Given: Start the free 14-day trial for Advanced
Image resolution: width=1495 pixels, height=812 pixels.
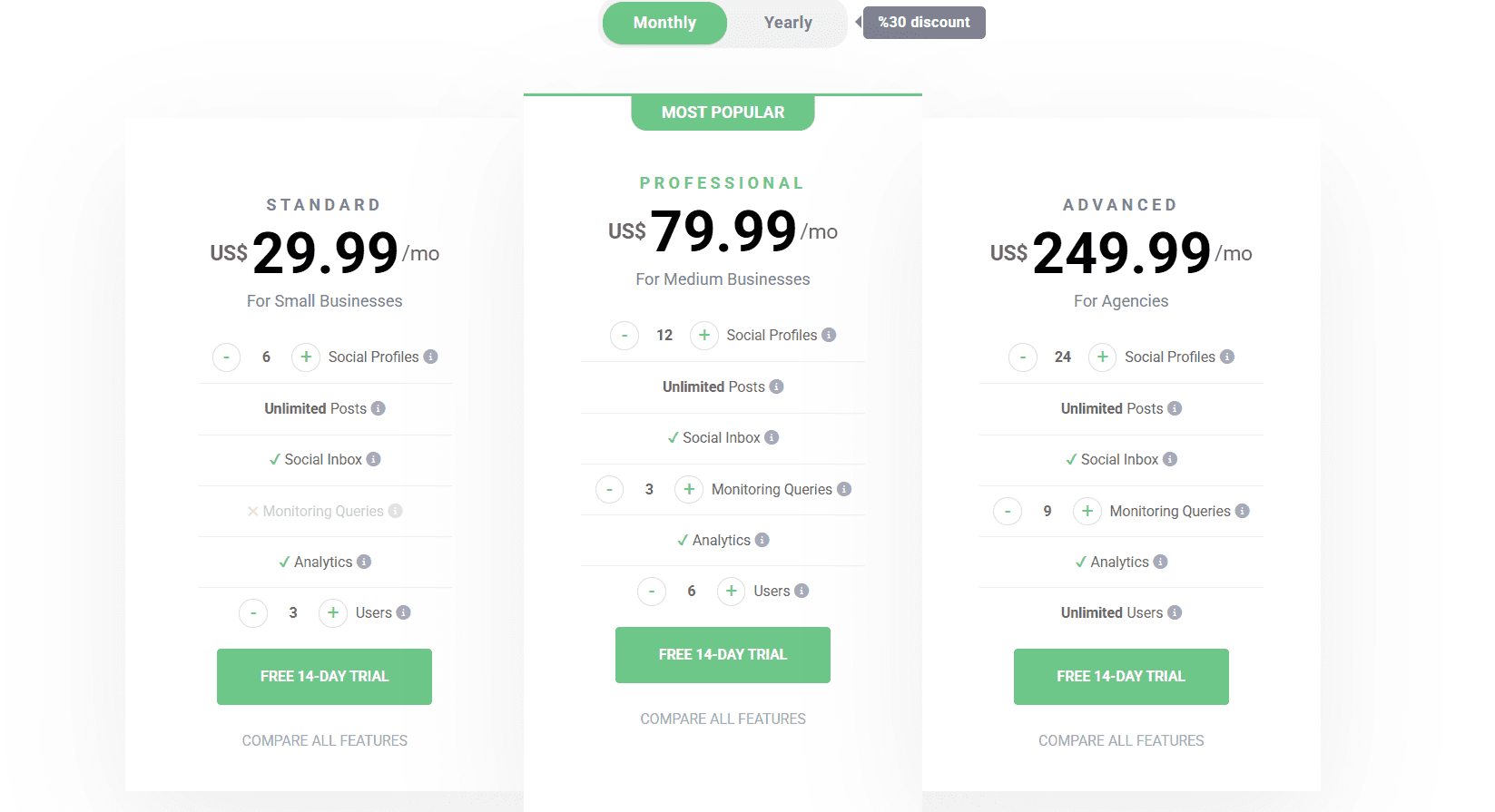Looking at the screenshot, I should click(1121, 676).
